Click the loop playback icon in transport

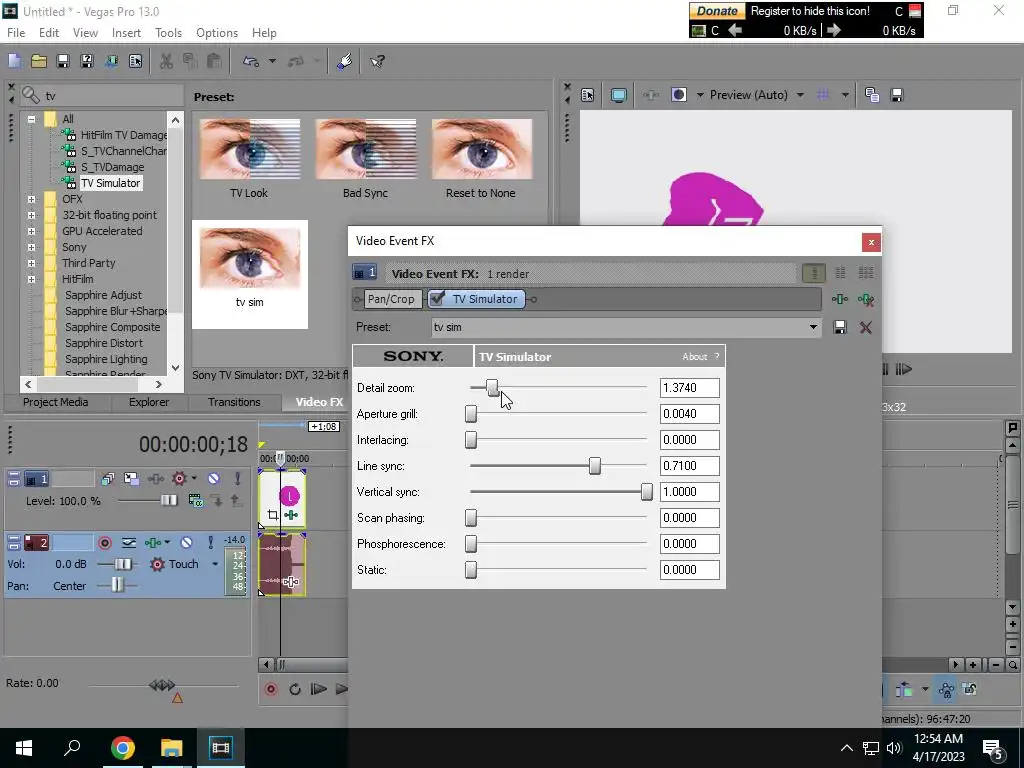295,689
